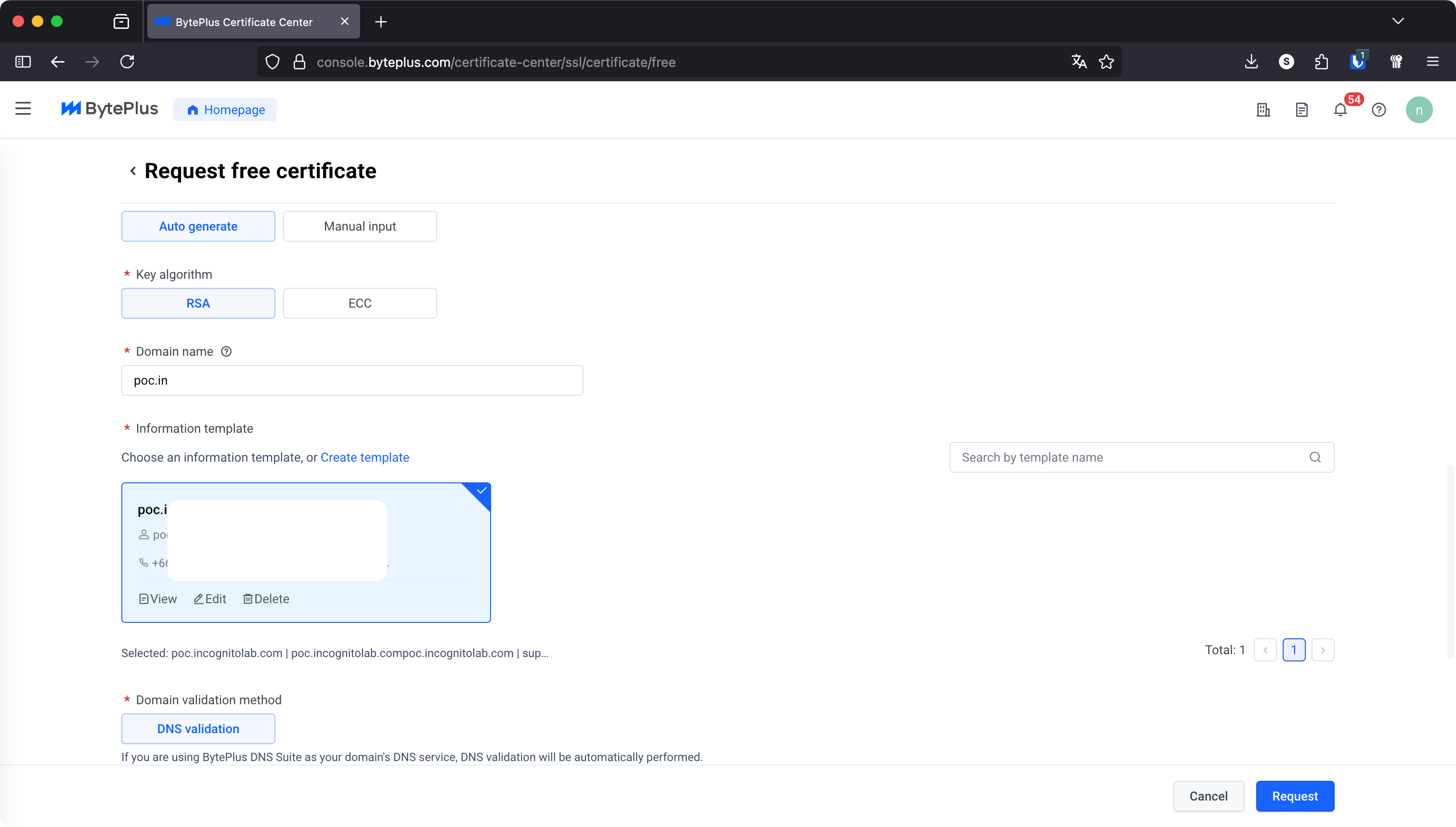1456x827 pixels.
Task: Open the billing documents icon
Action: (x=1301, y=110)
